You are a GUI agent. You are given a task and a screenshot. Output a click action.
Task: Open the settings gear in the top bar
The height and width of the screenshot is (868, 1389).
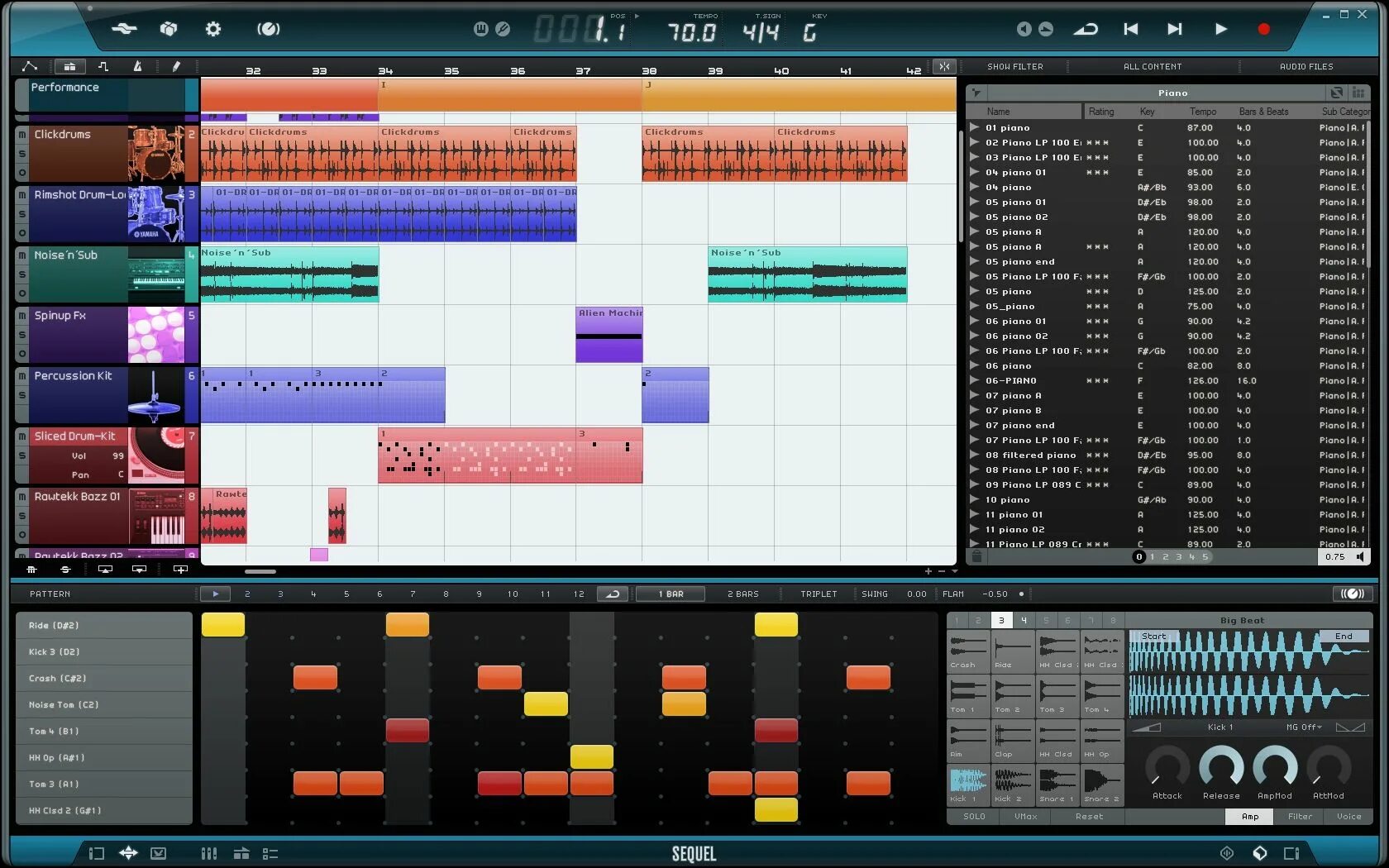(x=213, y=29)
